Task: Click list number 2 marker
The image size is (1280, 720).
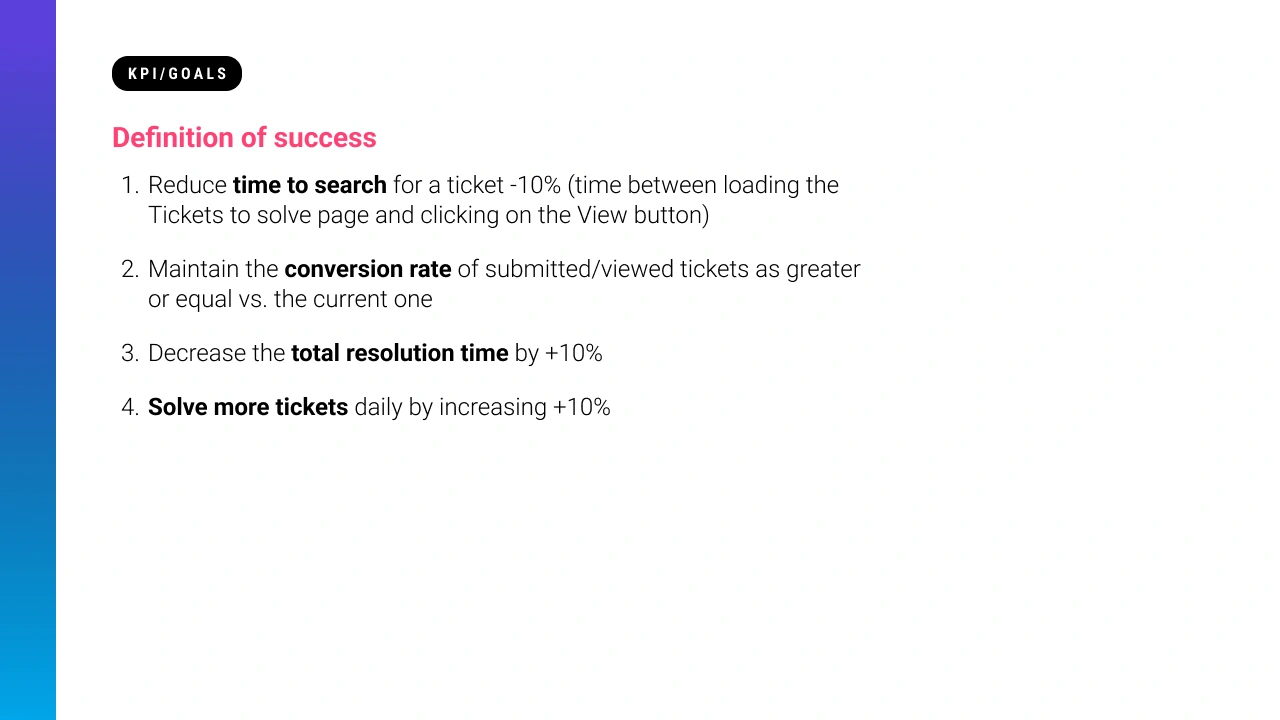Action: click(x=130, y=269)
